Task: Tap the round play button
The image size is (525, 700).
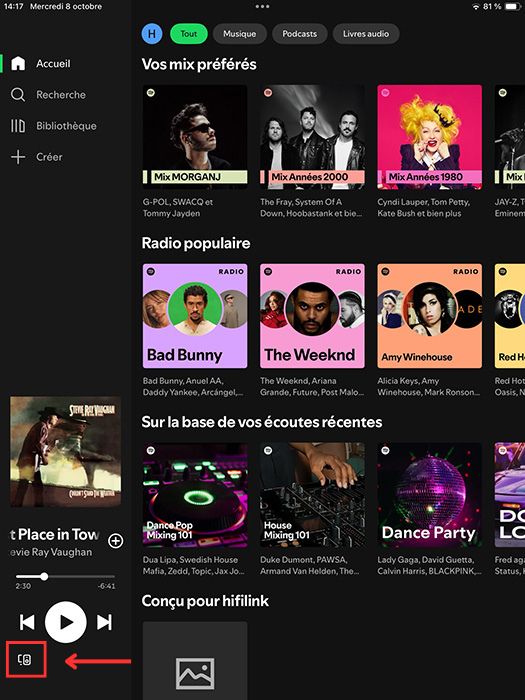Action: 66,622
